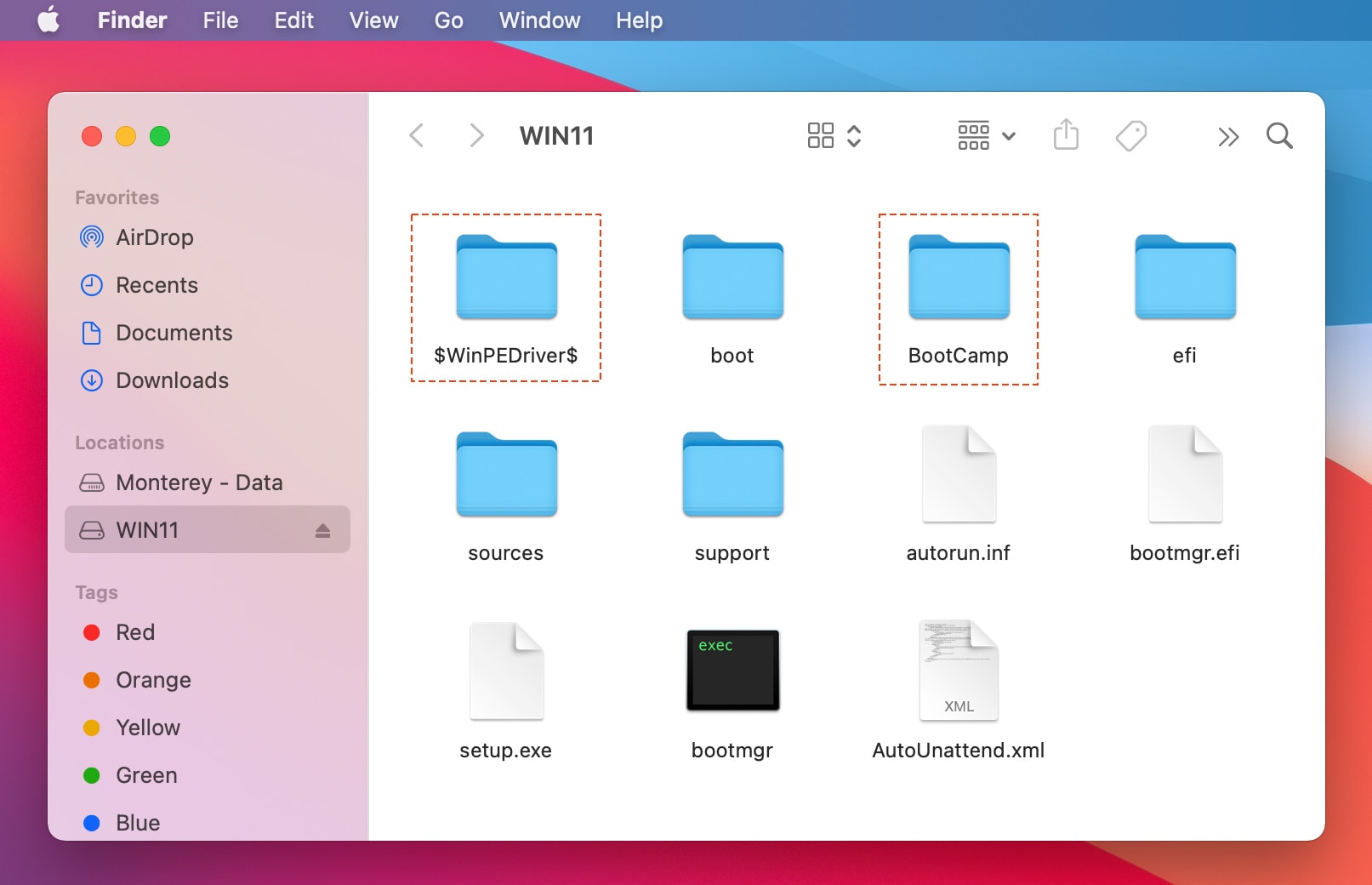The width and height of the screenshot is (1372, 885).
Task: Click the grid view icon
Action: pos(820,135)
